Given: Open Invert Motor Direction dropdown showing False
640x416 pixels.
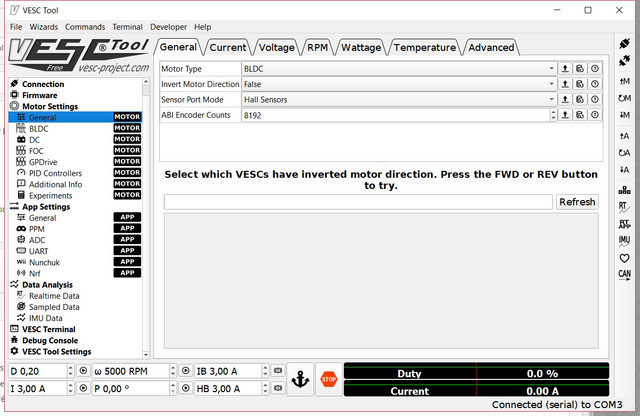Looking at the screenshot, I should (399, 84).
